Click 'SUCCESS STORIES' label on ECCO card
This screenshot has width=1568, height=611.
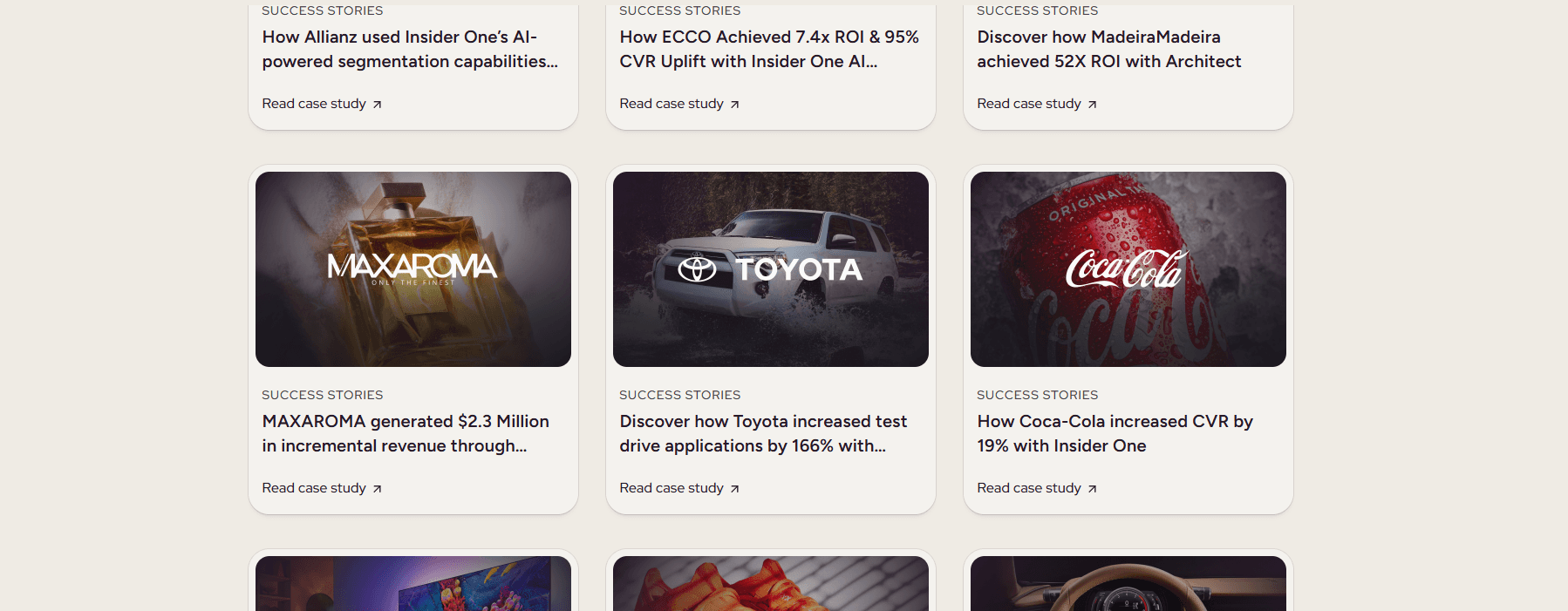(680, 10)
